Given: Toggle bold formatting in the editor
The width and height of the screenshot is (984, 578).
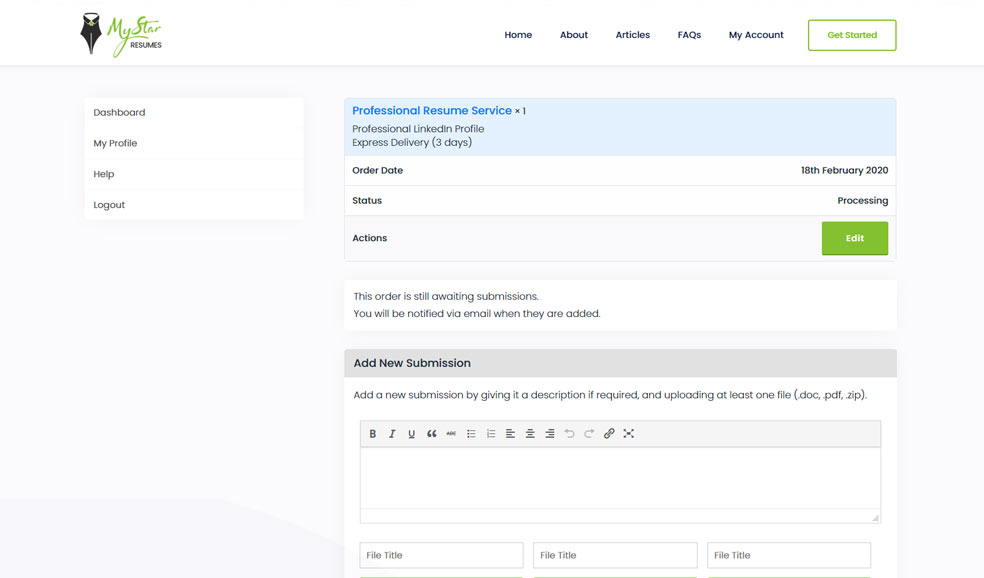Looking at the screenshot, I should coord(373,434).
